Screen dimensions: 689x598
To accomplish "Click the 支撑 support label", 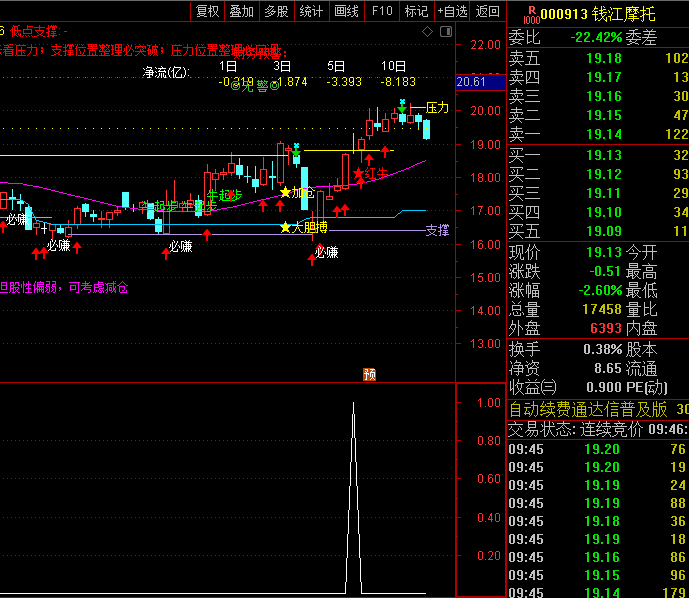I will pos(437,230).
